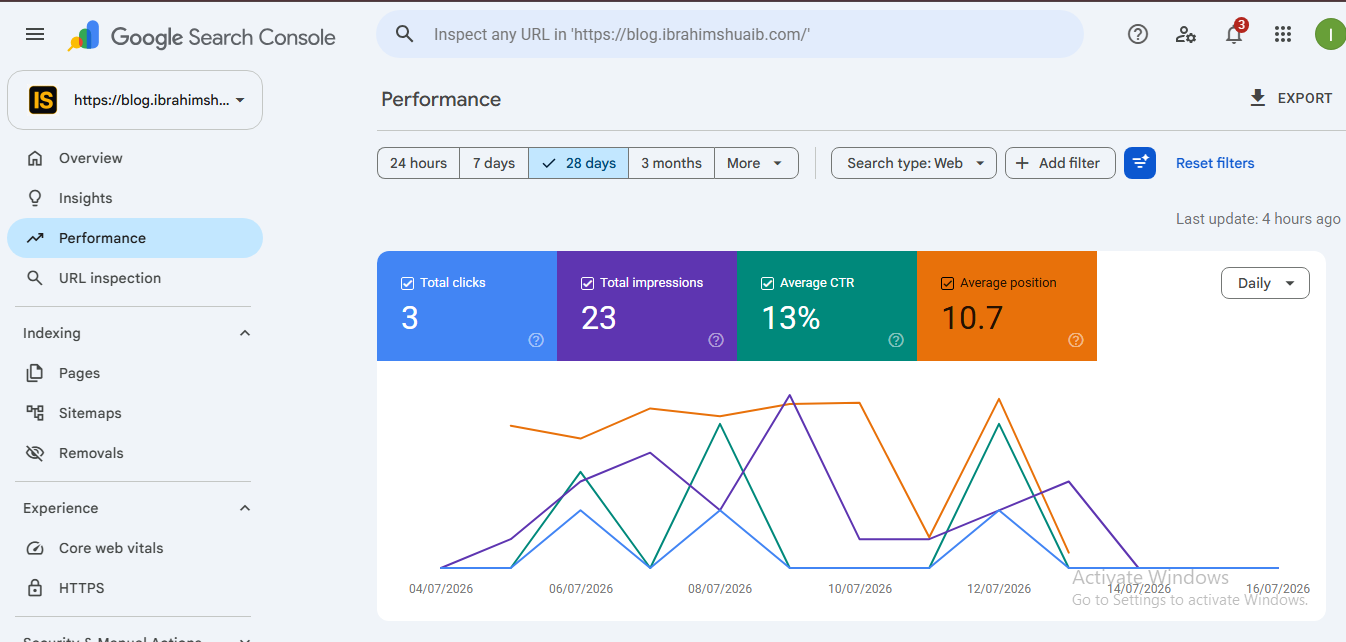
Task: Collapse the Experience section
Action: (245, 508)
